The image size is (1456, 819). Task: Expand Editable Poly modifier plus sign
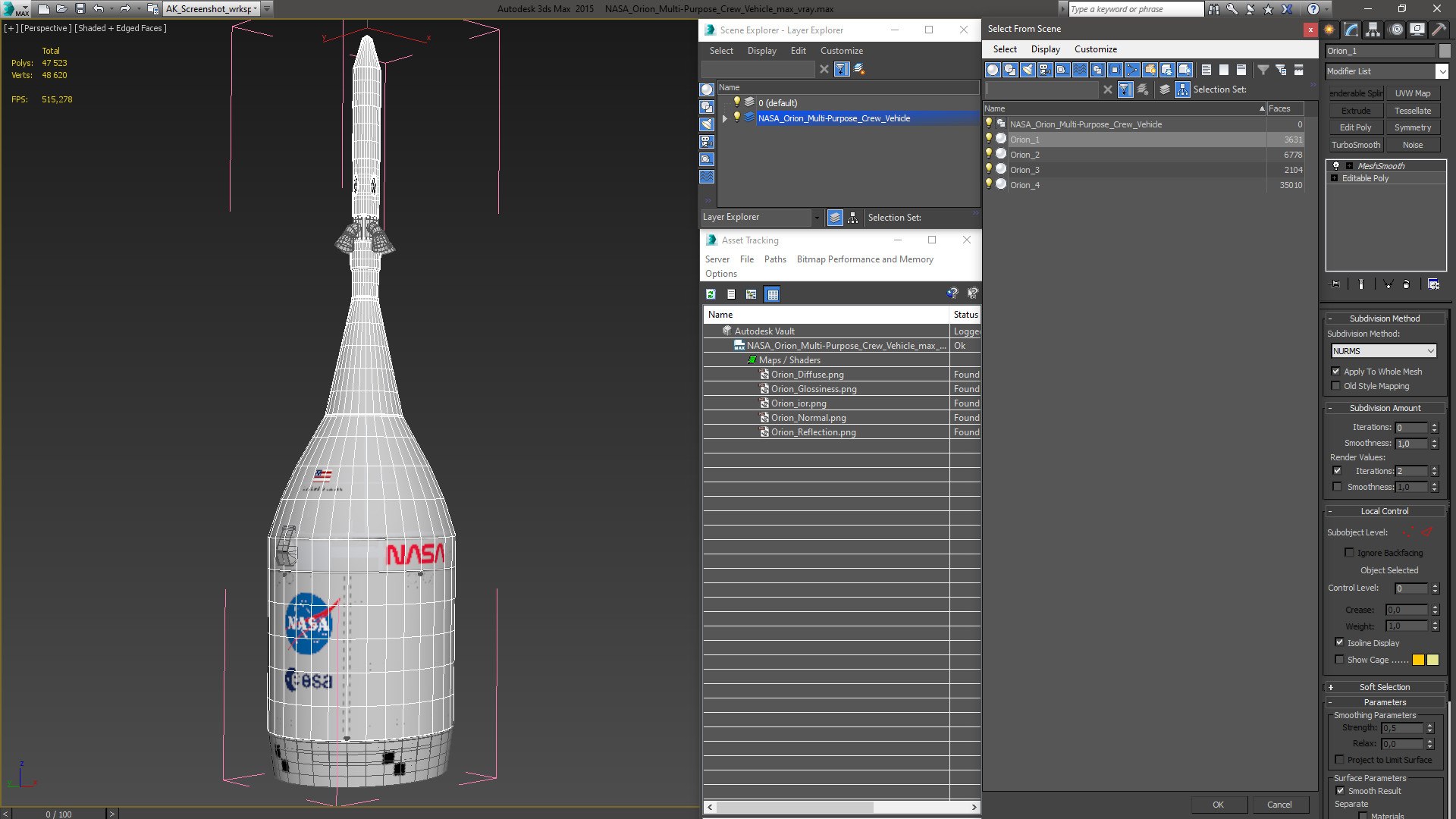1335,178
